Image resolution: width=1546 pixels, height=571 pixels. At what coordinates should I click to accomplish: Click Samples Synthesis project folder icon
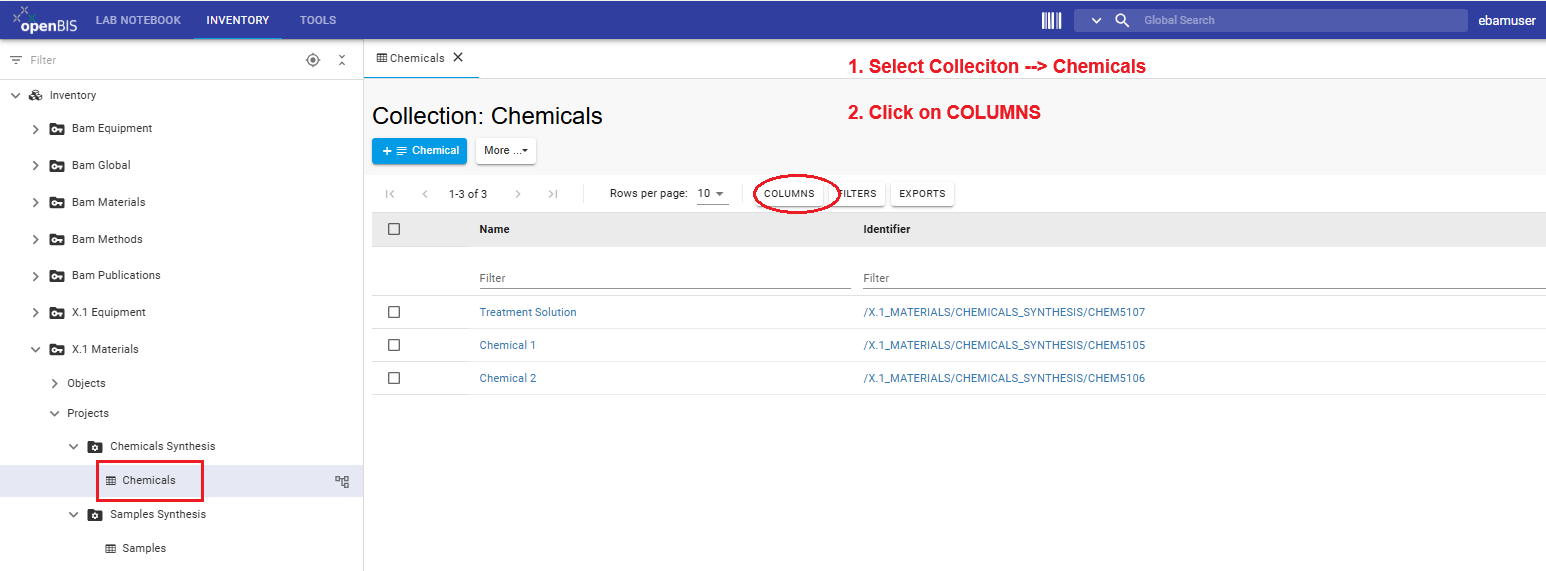[x=95, y=515]
